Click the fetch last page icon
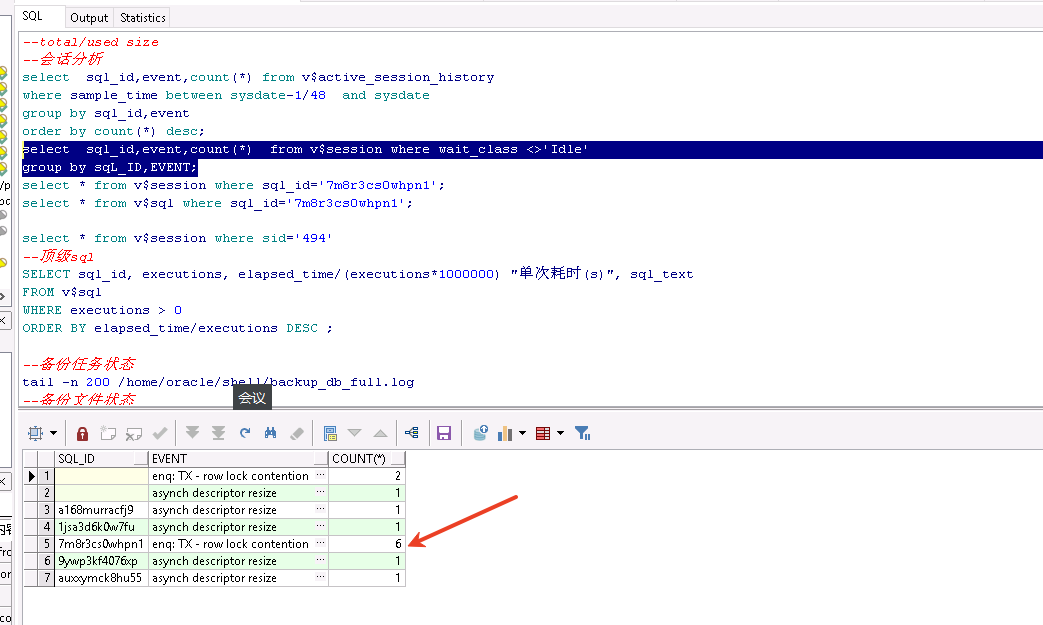Image resolution: width=1043 pixels, height=625 pixels. 218,433
